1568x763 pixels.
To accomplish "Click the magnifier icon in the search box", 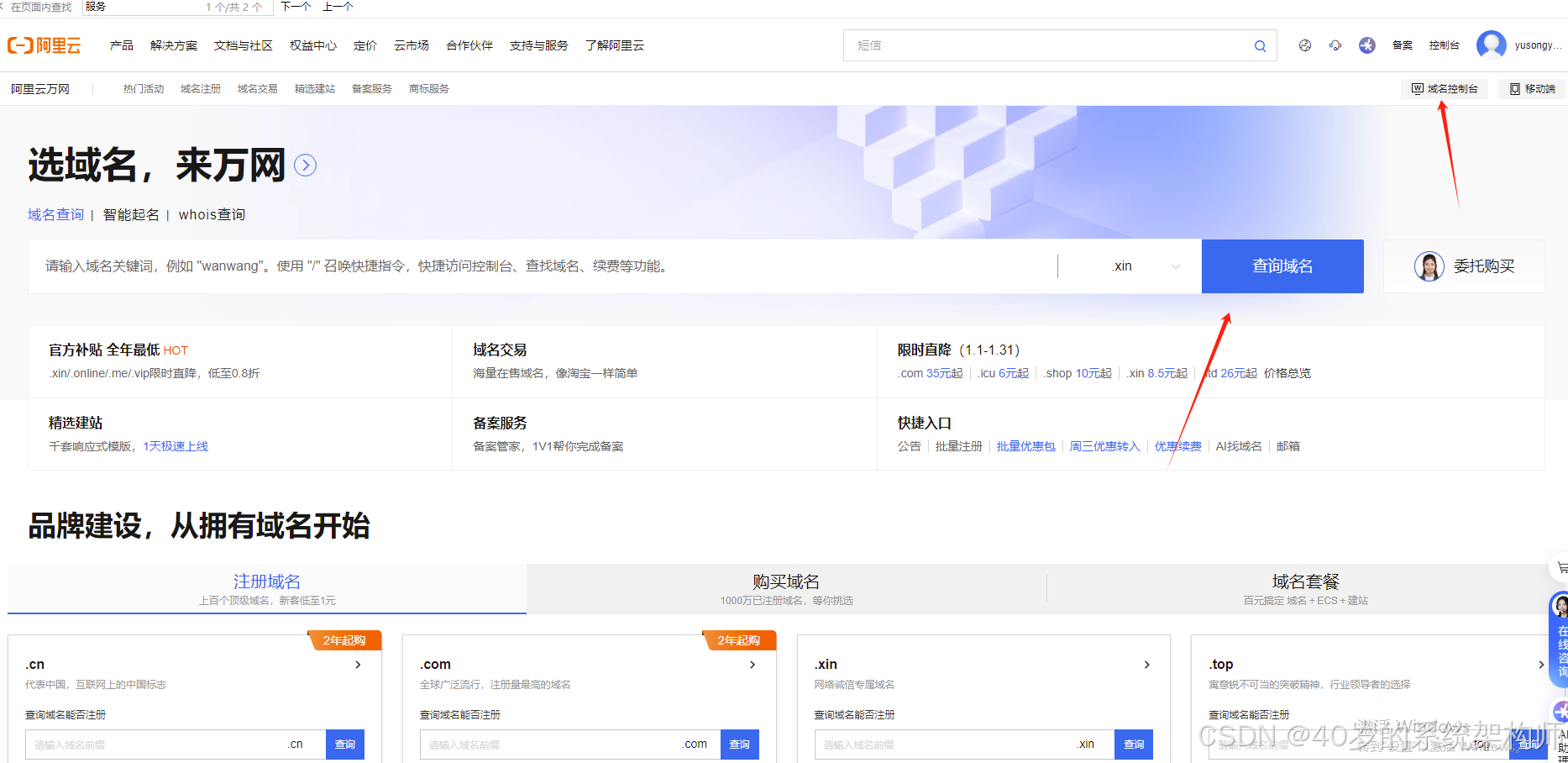I will pyautogui.click(x=1259, y=45).
